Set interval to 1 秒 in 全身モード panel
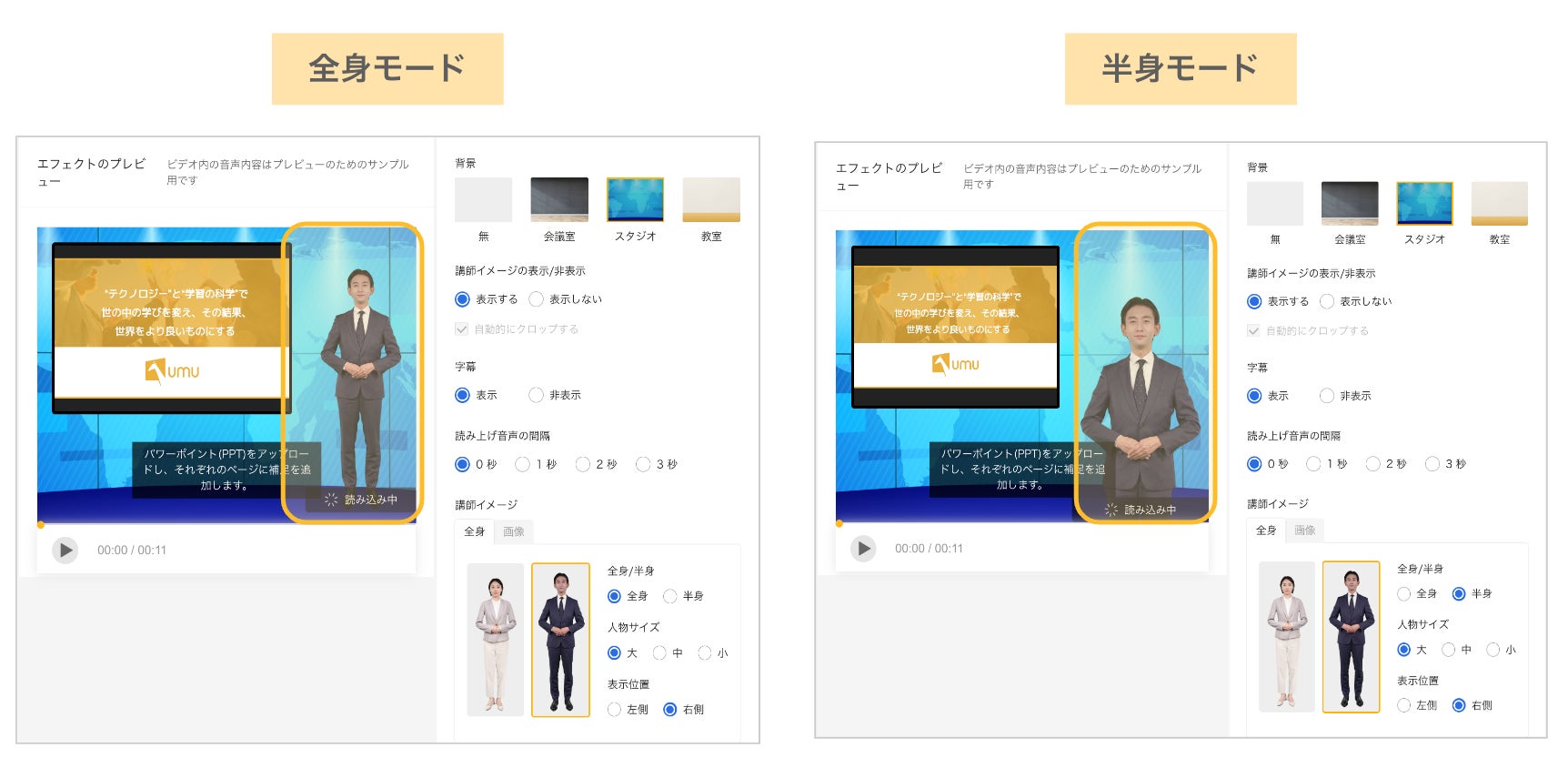 tap(522, 464)
